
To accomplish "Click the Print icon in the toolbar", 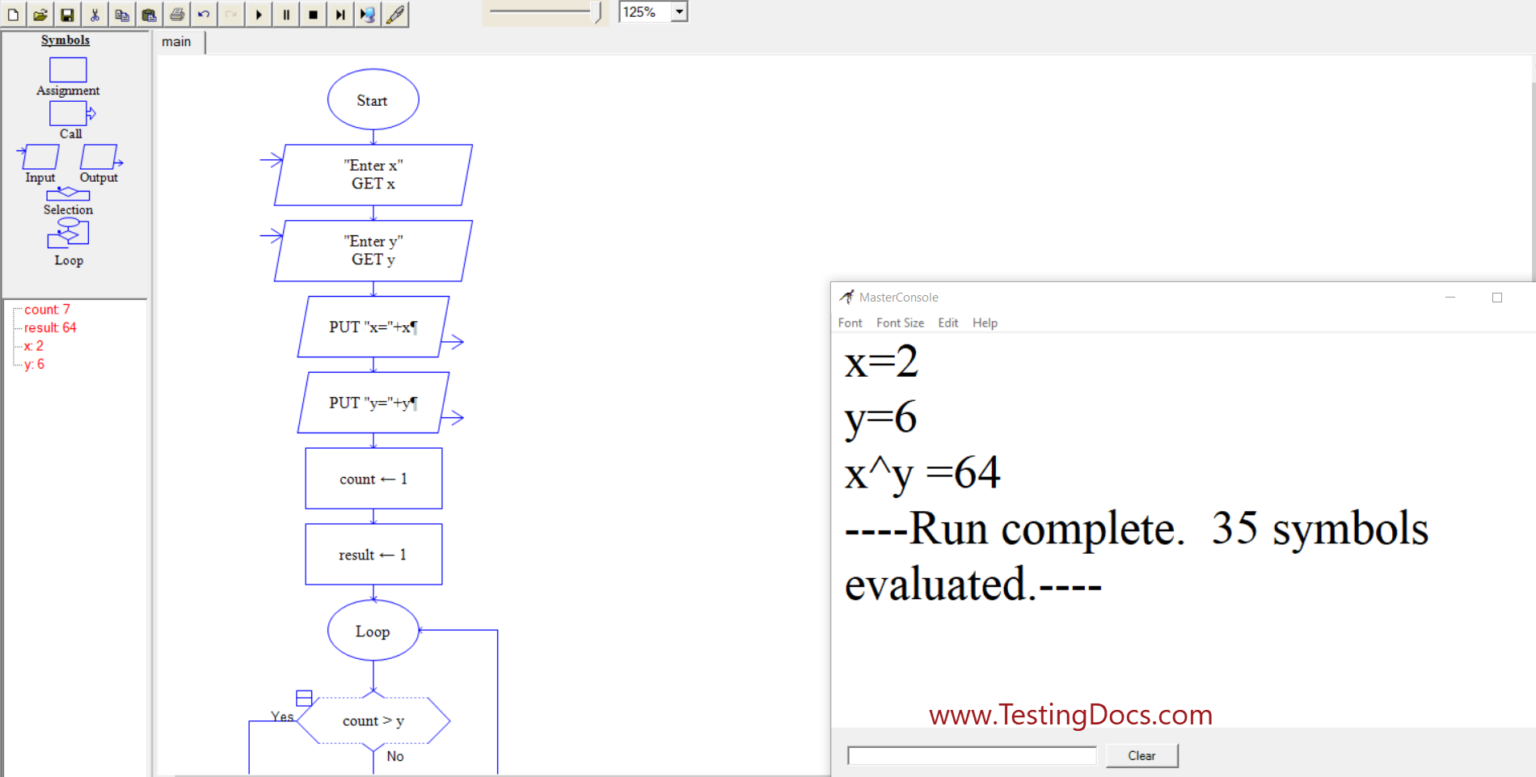I will coord(177,14).
